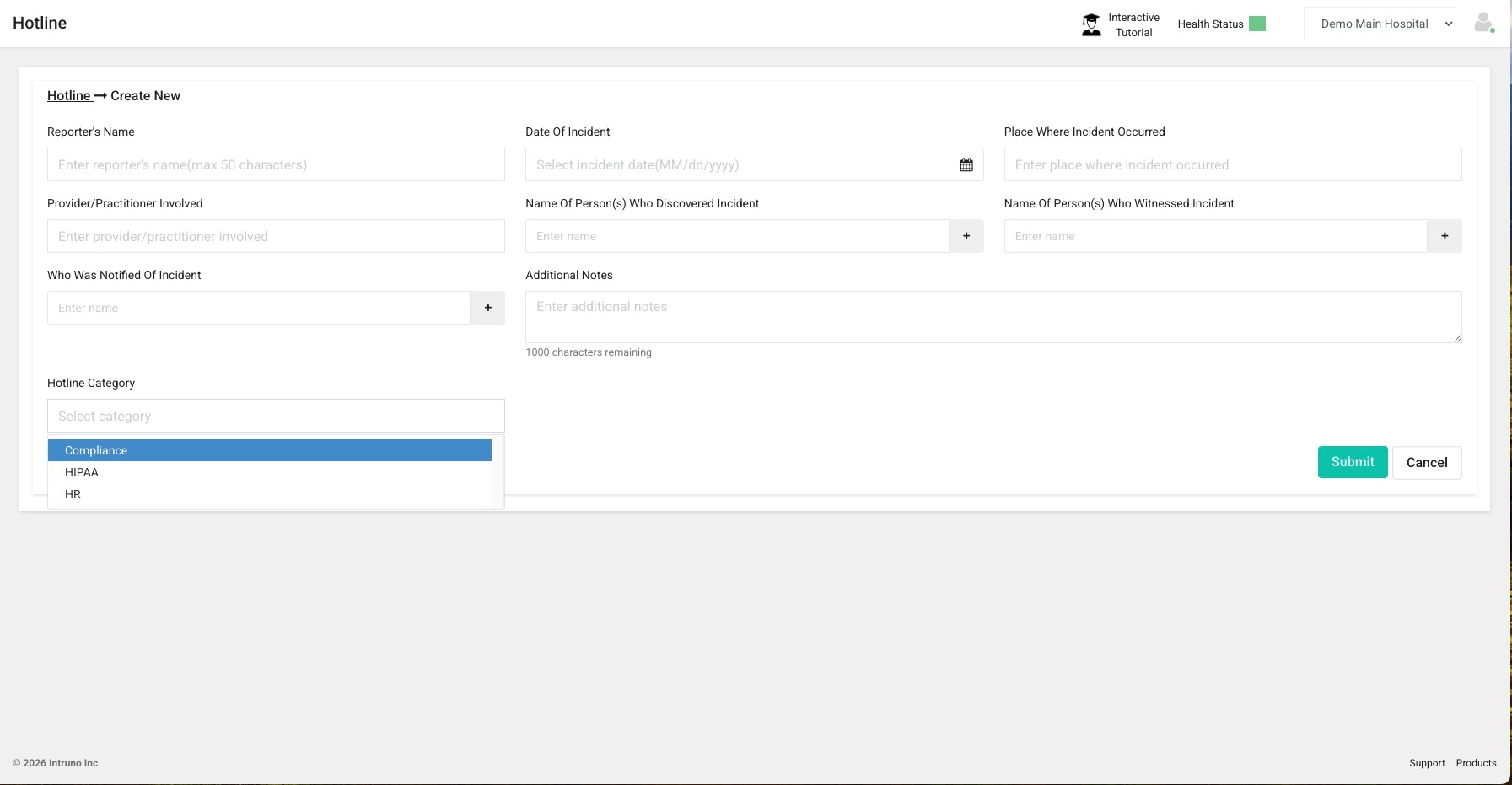Screen dimensions: 1512x785
Task: Submit the hotline form
Action: (x=1353, y=462)
